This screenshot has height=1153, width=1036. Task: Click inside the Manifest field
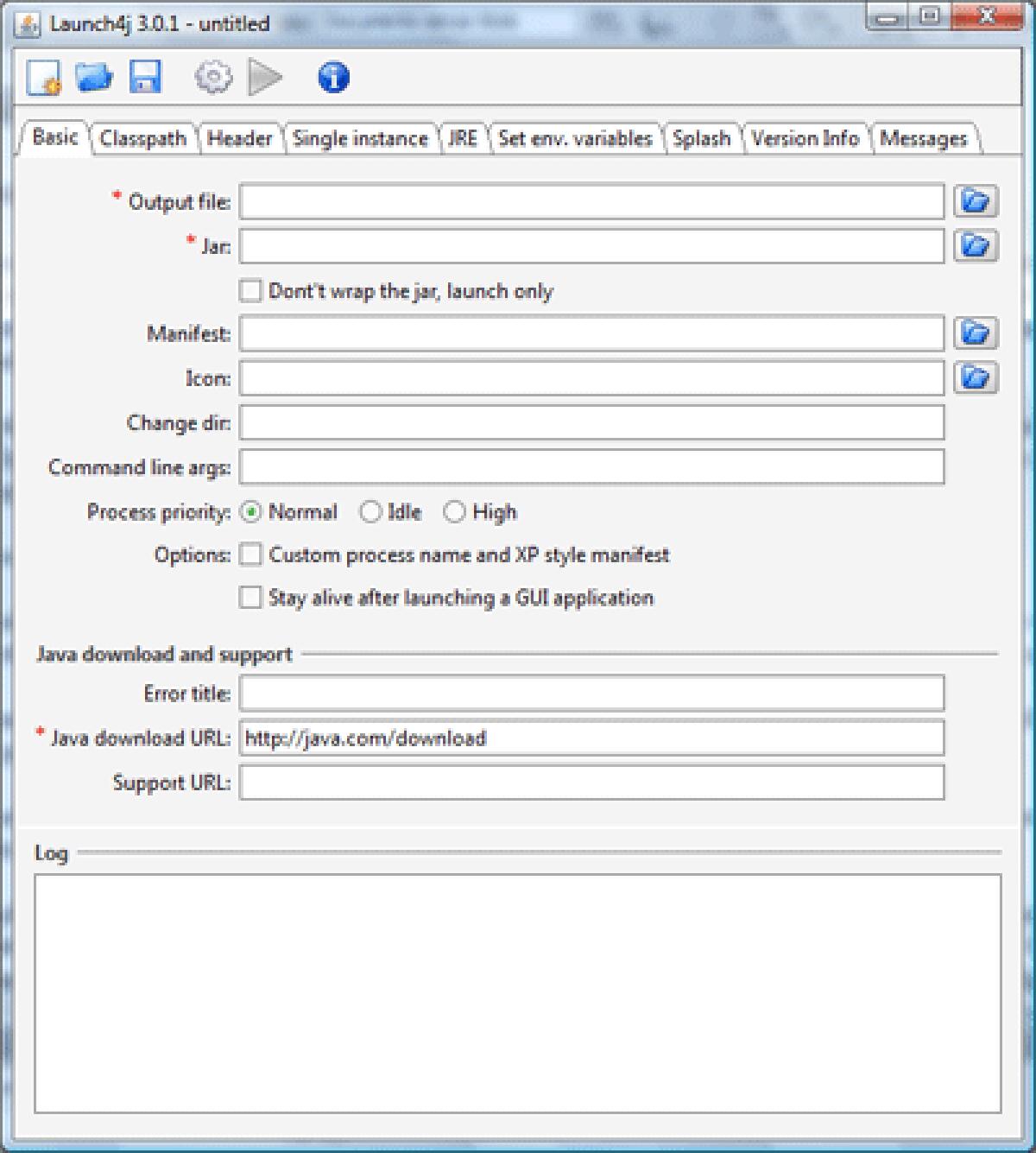pos(591,333)
